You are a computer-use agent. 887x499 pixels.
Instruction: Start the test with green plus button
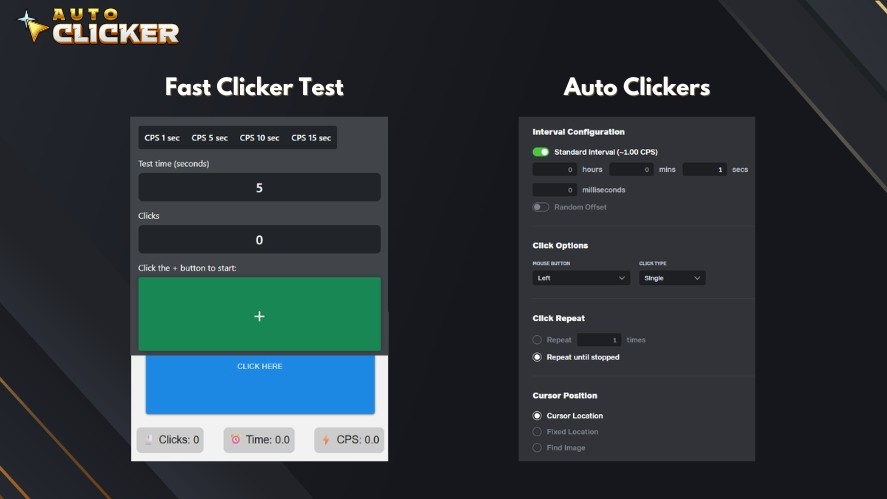[259, 314]
